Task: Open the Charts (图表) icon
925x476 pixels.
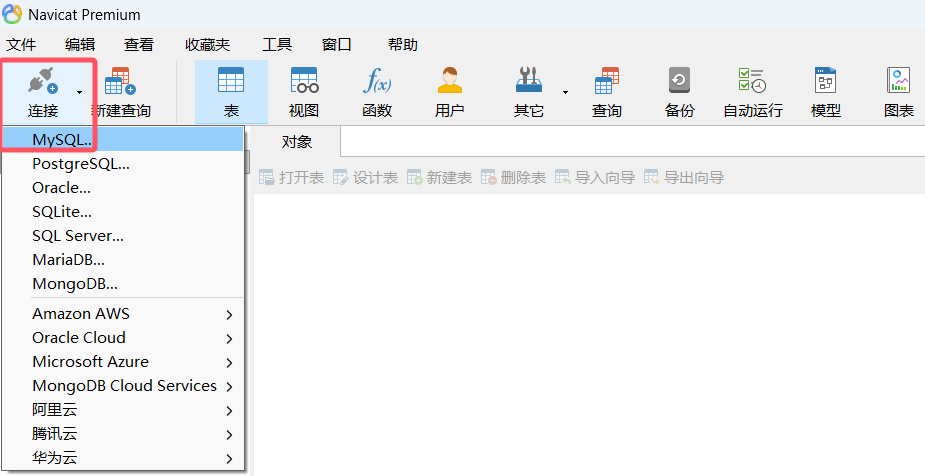Action: point(898,80)
